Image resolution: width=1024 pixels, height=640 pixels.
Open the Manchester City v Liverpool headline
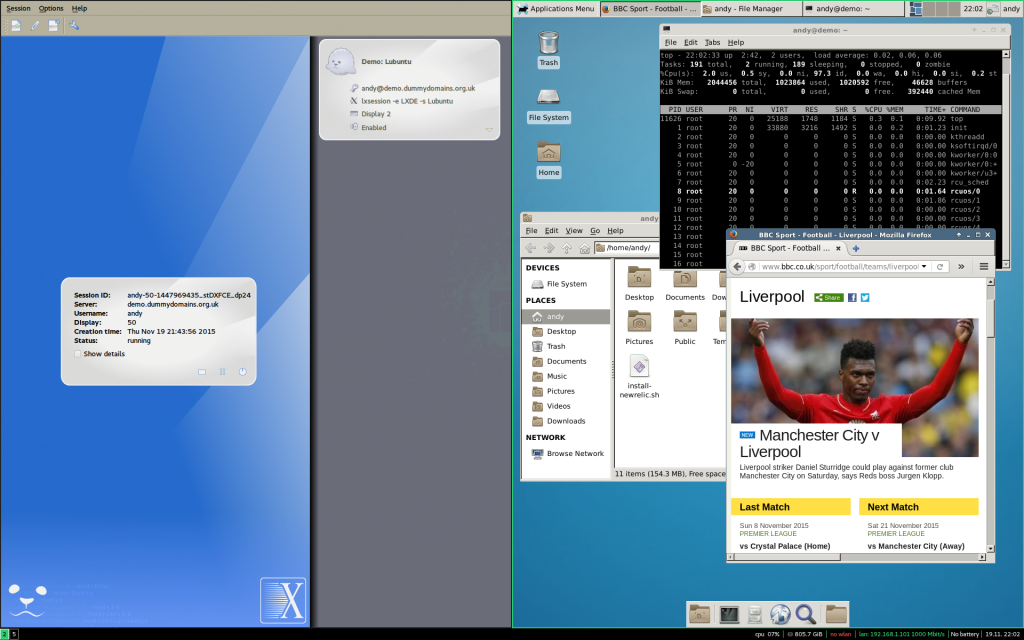(x=810, y=443)
